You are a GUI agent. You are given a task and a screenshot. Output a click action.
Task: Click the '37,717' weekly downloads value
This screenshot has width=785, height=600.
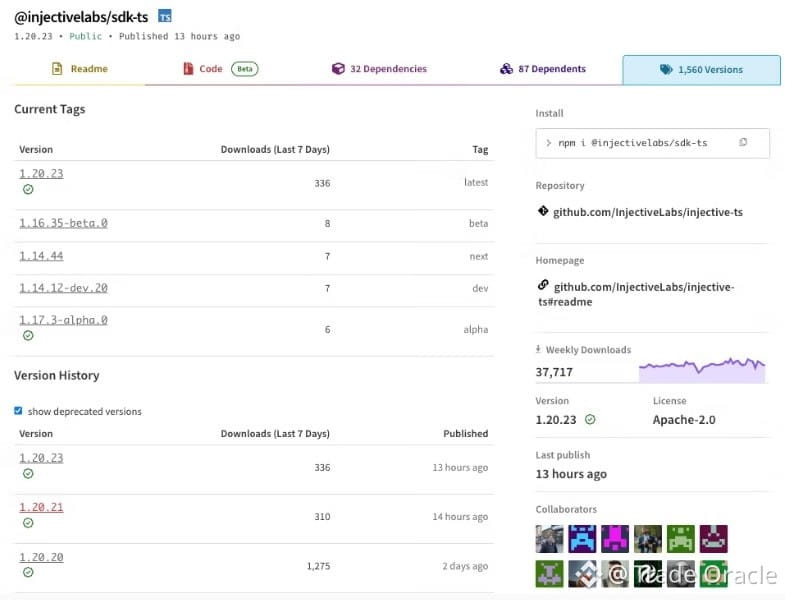coord(554,372)
